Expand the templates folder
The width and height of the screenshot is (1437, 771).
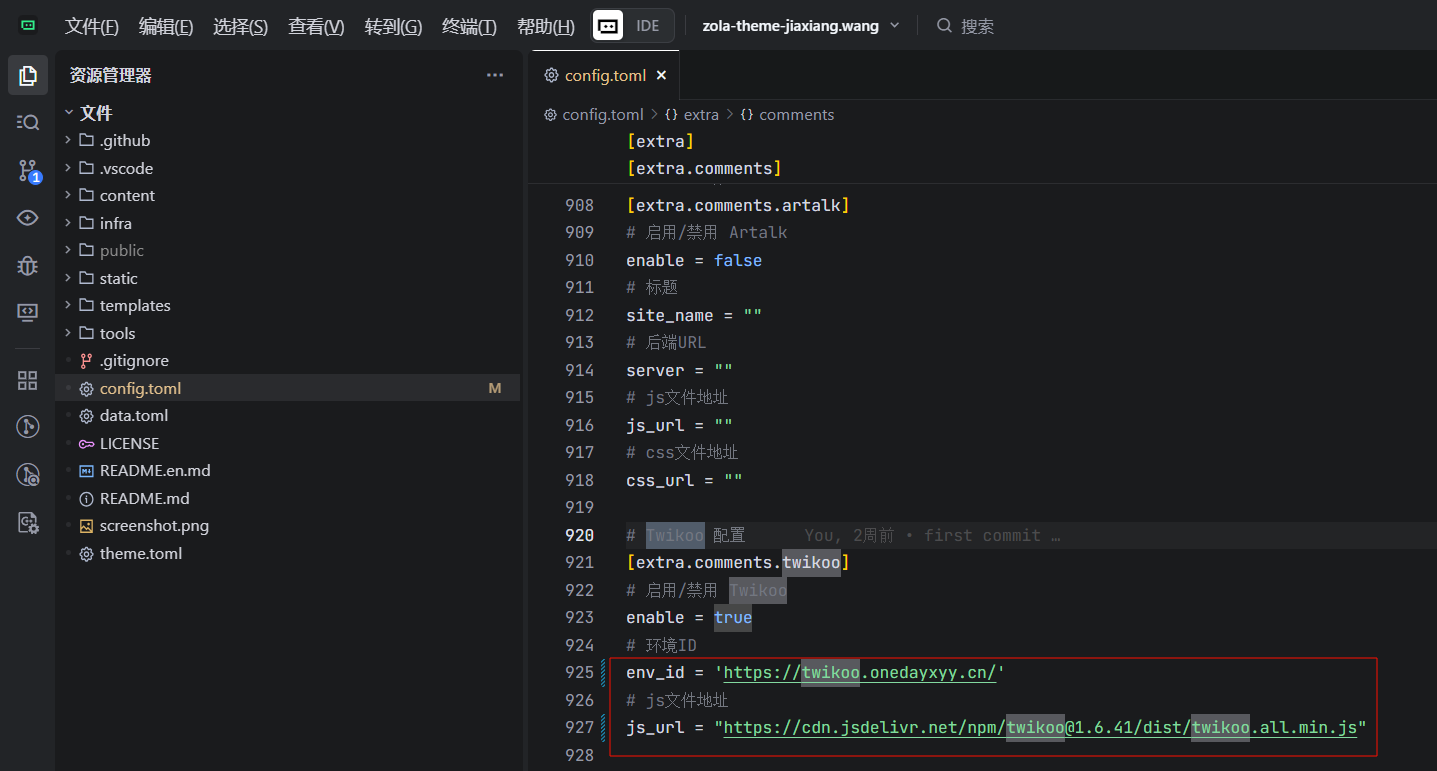68,306
